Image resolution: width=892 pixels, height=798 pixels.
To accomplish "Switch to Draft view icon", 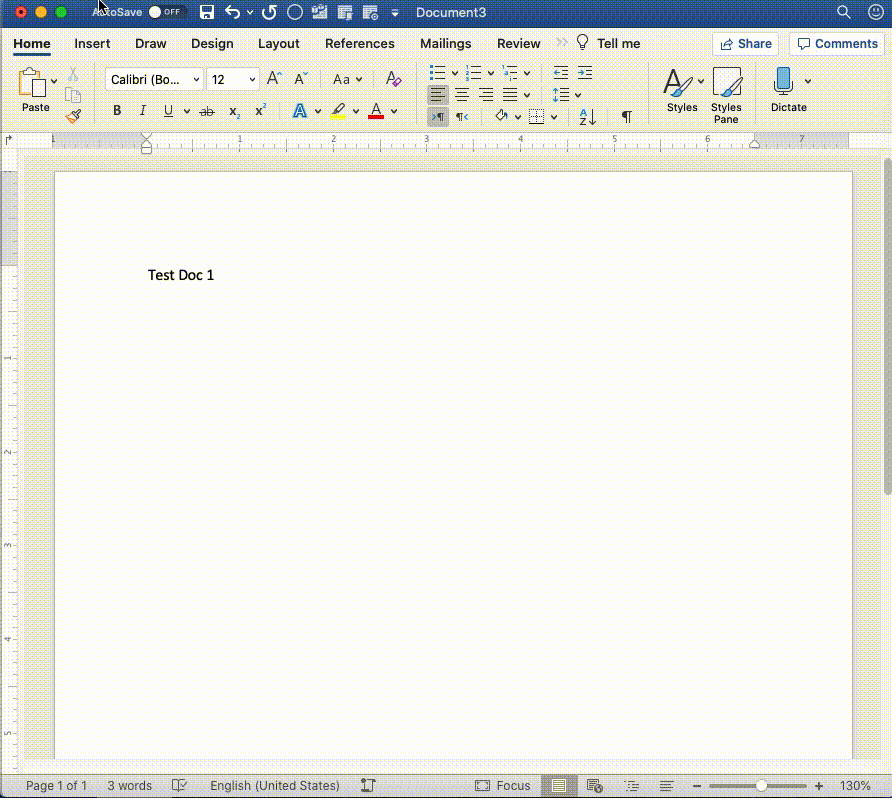I will point(666,785).
